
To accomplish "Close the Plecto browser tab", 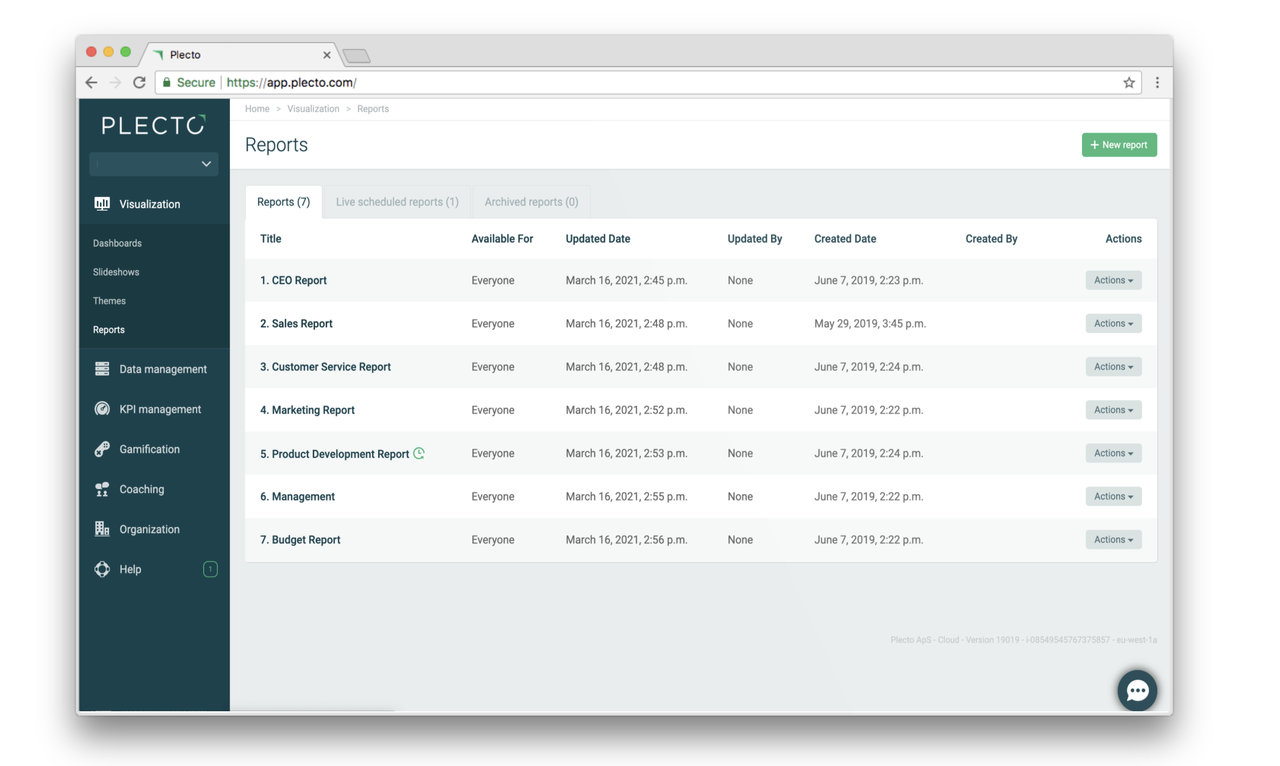I will [326, 55].
